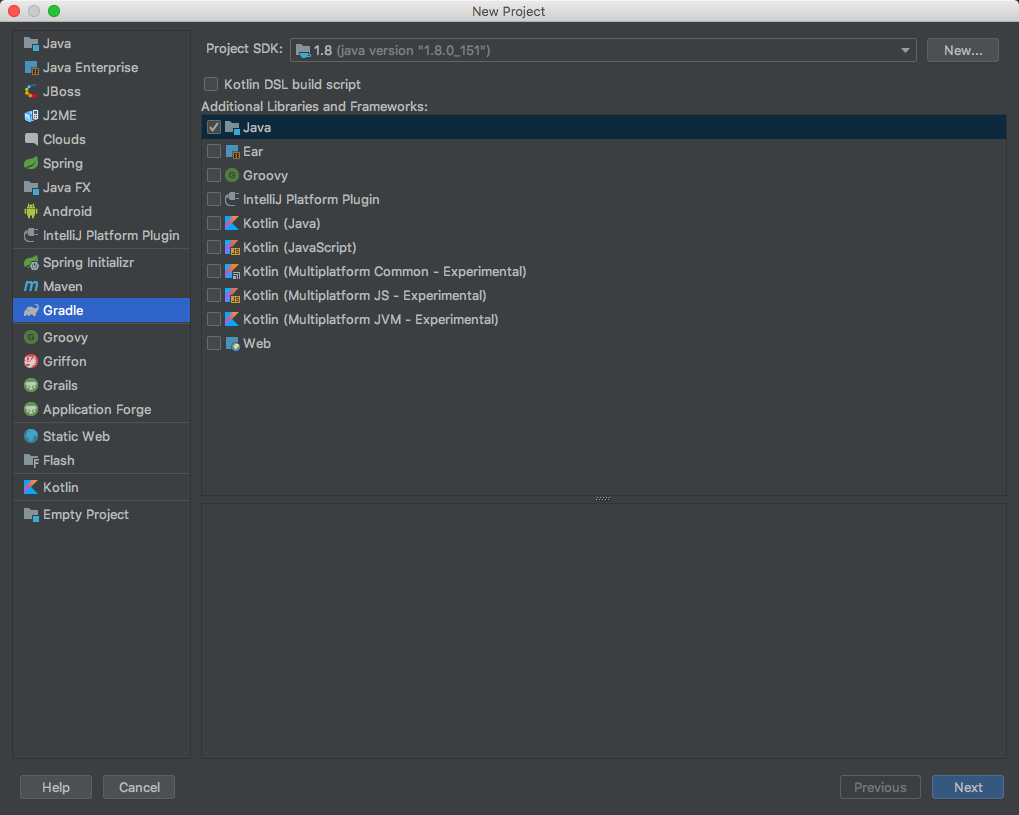The image size is (1019, 815).
Task: Check the Ear framework checkbox
Action: pos(214,151)
